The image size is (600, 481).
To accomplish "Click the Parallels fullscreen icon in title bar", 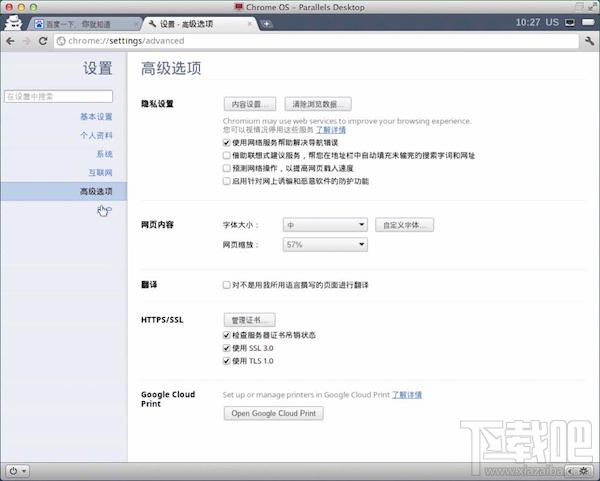I will [x=592, y=7].
